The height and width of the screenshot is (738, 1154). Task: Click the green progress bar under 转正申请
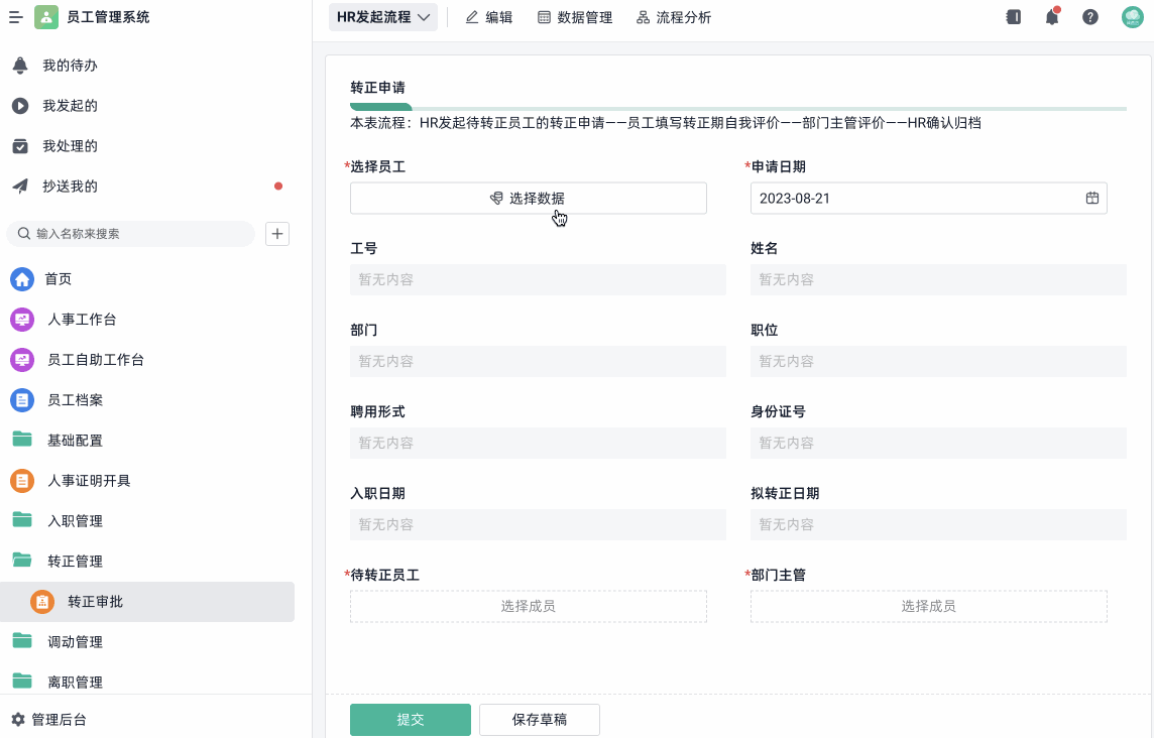(381, 104)
